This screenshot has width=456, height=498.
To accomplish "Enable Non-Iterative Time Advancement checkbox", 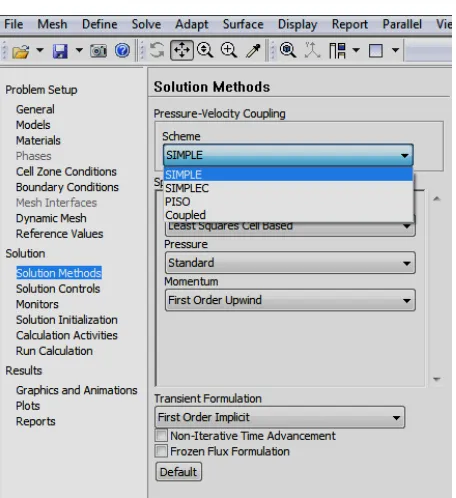I will pyautogui.click(x=161, y=435).
